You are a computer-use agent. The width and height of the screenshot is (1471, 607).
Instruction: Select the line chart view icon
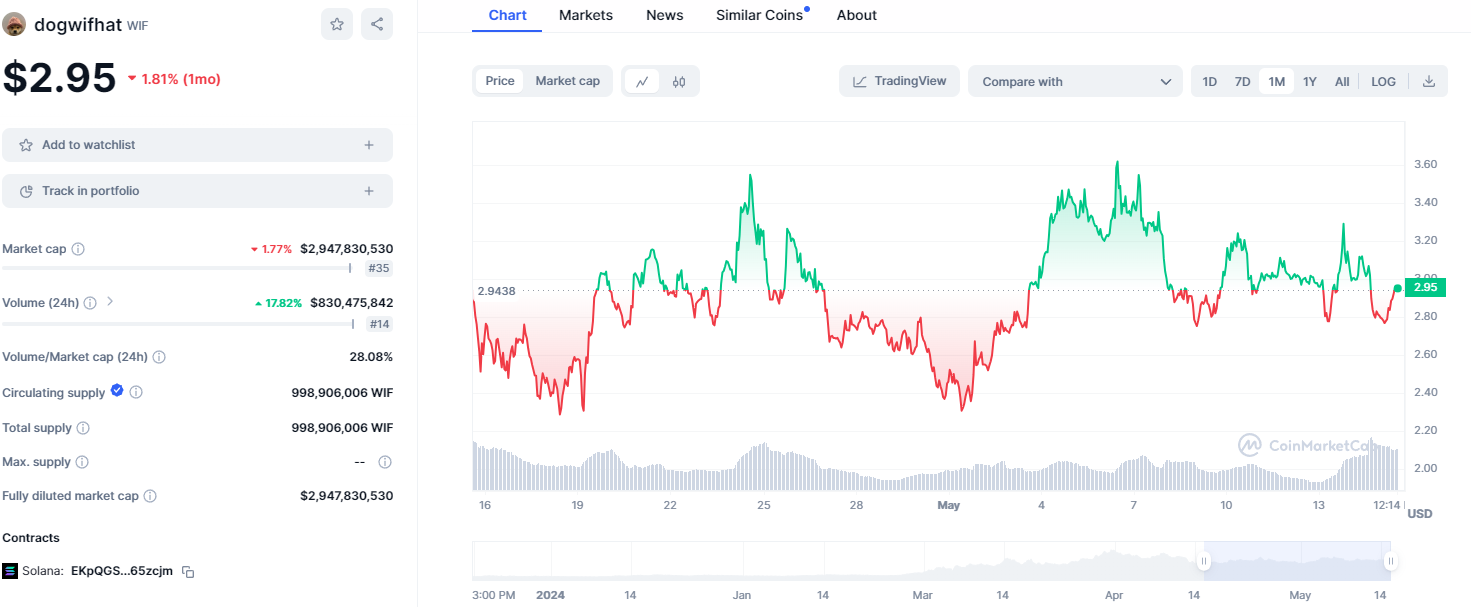[642, 82]
